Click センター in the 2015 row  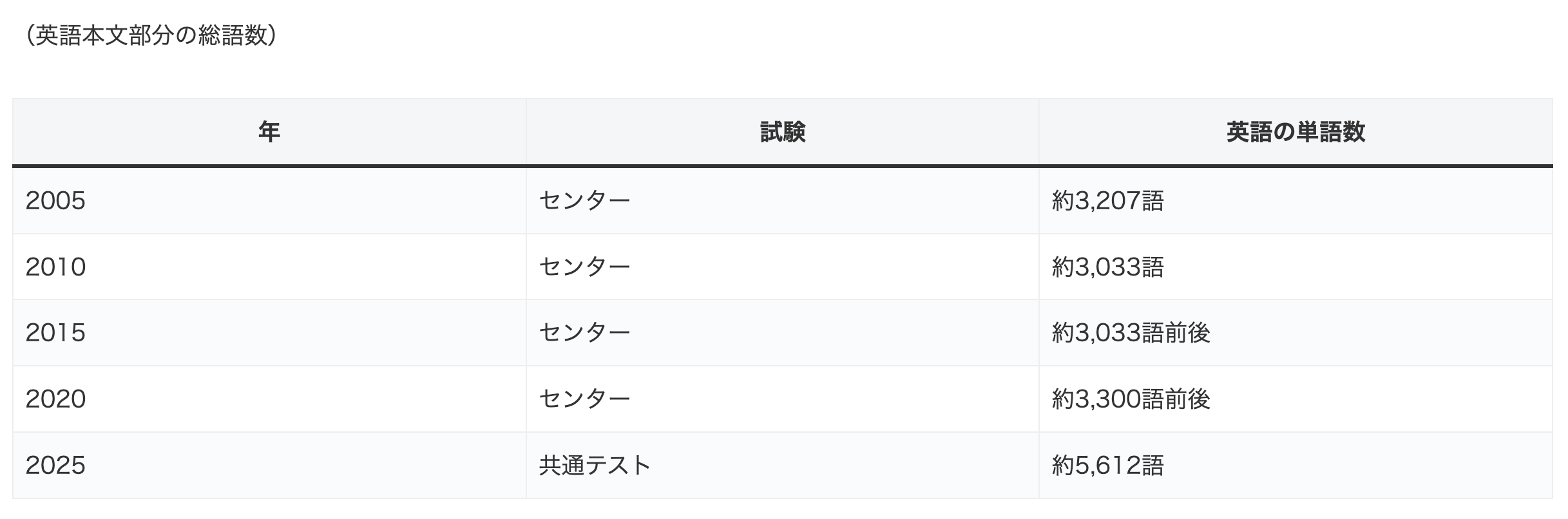pyautogui.click(x=584, y=333)
